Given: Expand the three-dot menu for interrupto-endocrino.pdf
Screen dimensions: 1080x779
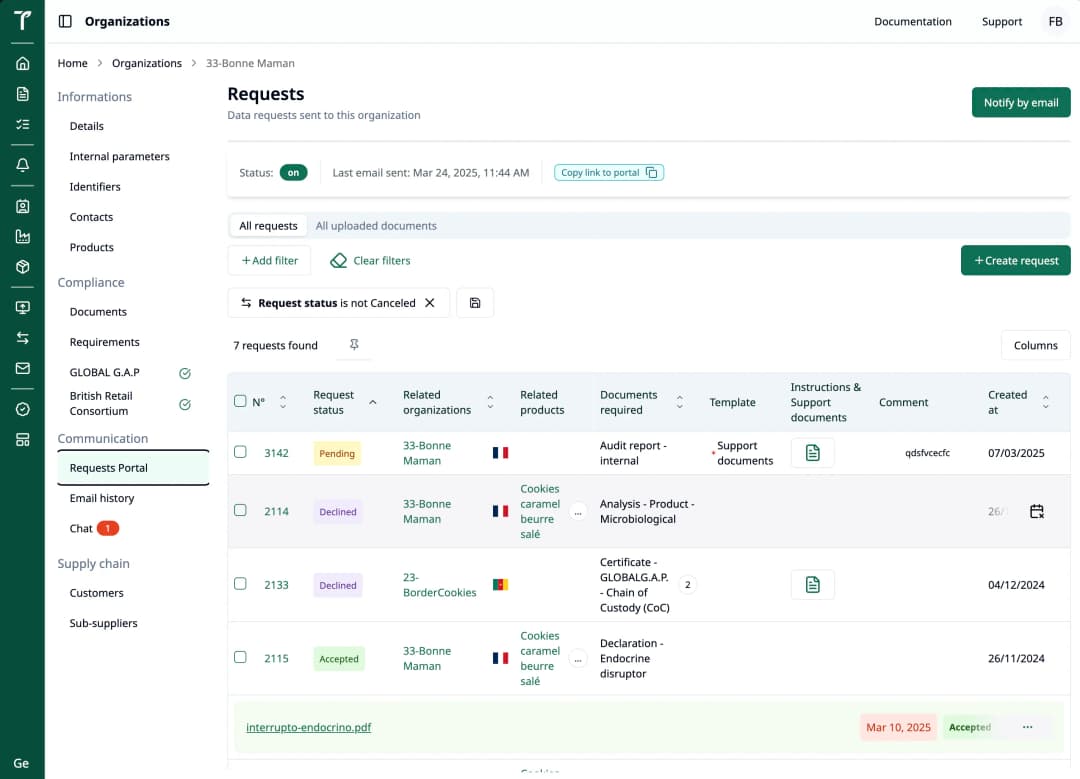Looking at the screenshot, I should [1027, 727].
